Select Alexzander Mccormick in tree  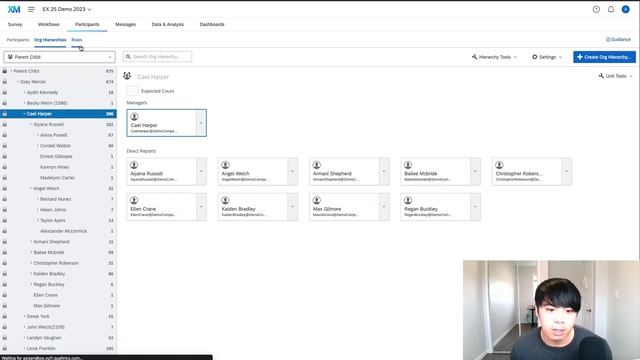click(x=63, y=231)
